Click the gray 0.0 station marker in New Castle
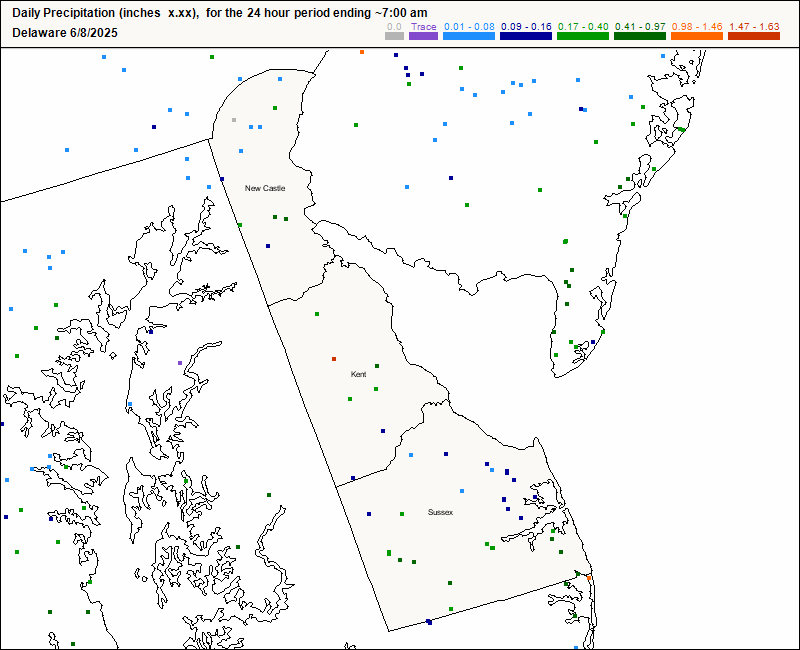 [x=234, y=120]
